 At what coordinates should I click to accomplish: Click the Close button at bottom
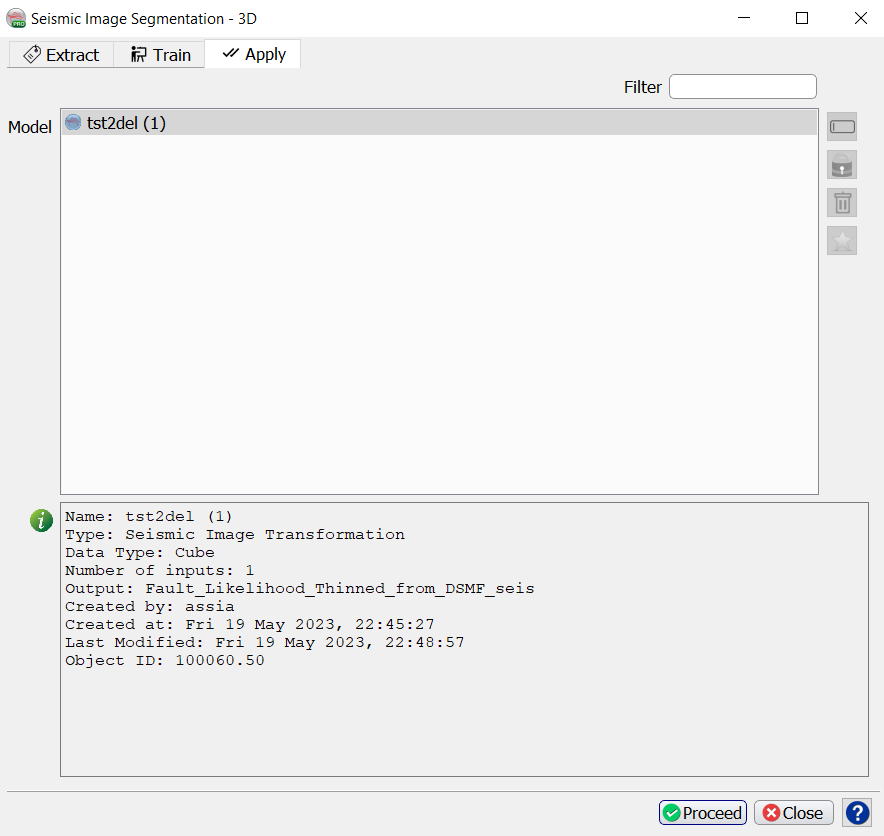click(x=794, y=812)
